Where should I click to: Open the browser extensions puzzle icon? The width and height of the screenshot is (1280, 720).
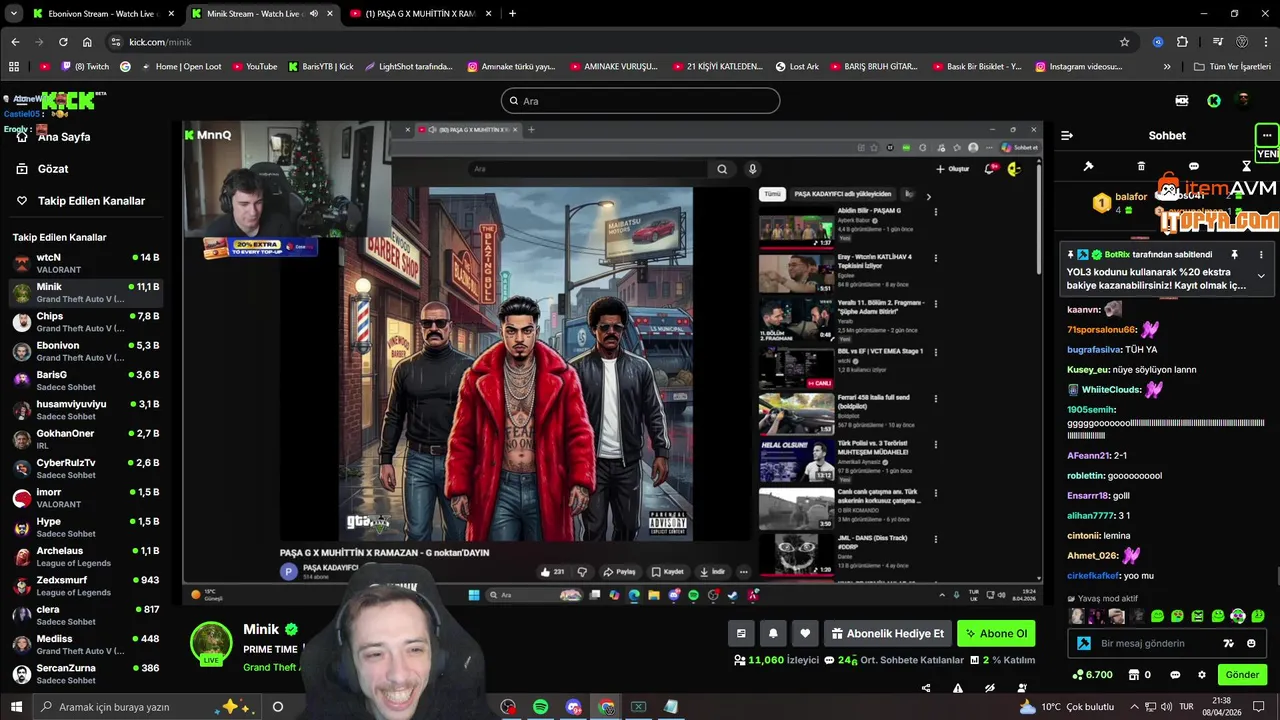click(x=1182, y=42)
